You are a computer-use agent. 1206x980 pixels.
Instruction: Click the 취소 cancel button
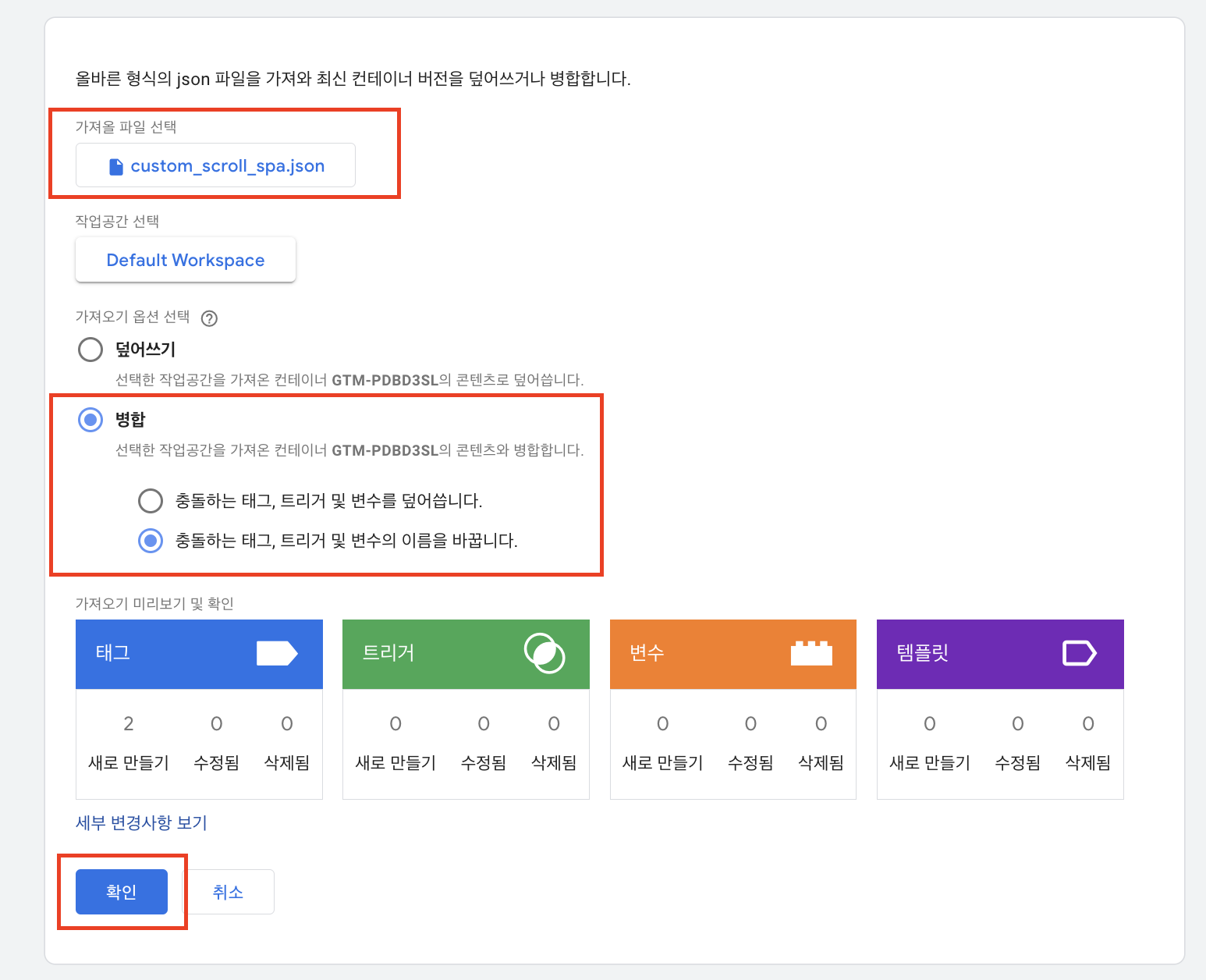pyautogui.click(x=229, y=892)
